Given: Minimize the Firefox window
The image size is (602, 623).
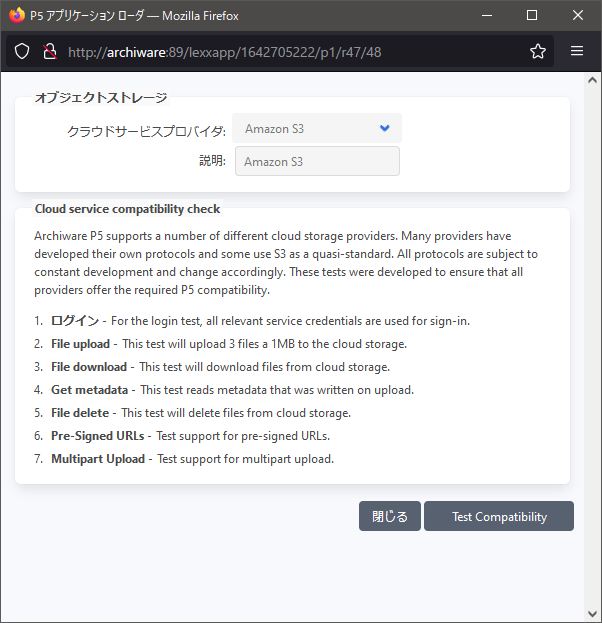Looking at the screenshot, I should point(486,15).
